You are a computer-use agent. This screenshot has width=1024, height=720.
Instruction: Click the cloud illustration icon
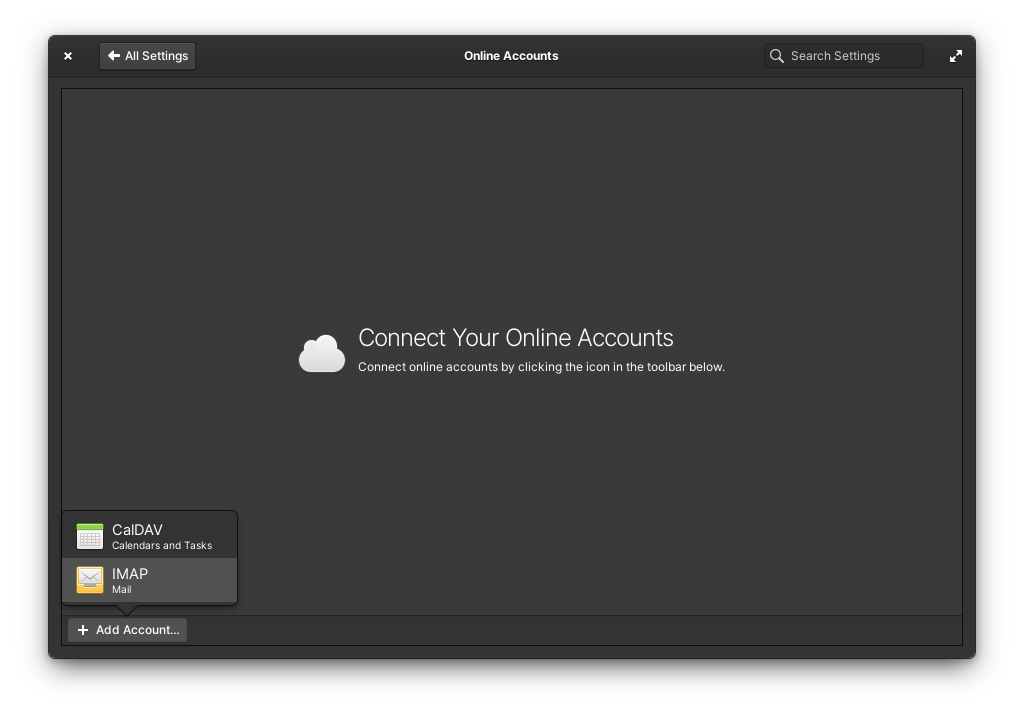coord(321,352)
